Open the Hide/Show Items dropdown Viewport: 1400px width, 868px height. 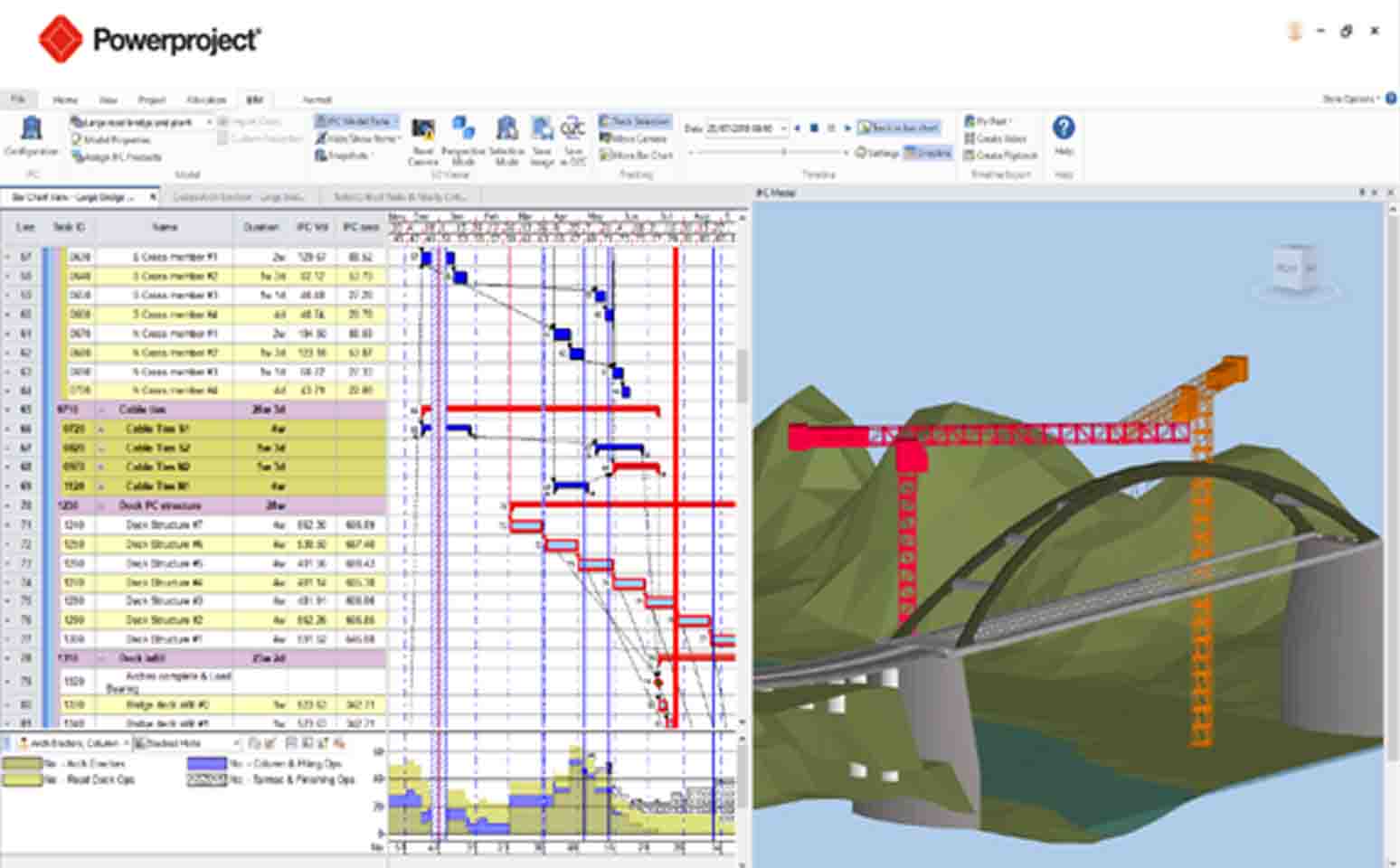[x=359, y=138]
